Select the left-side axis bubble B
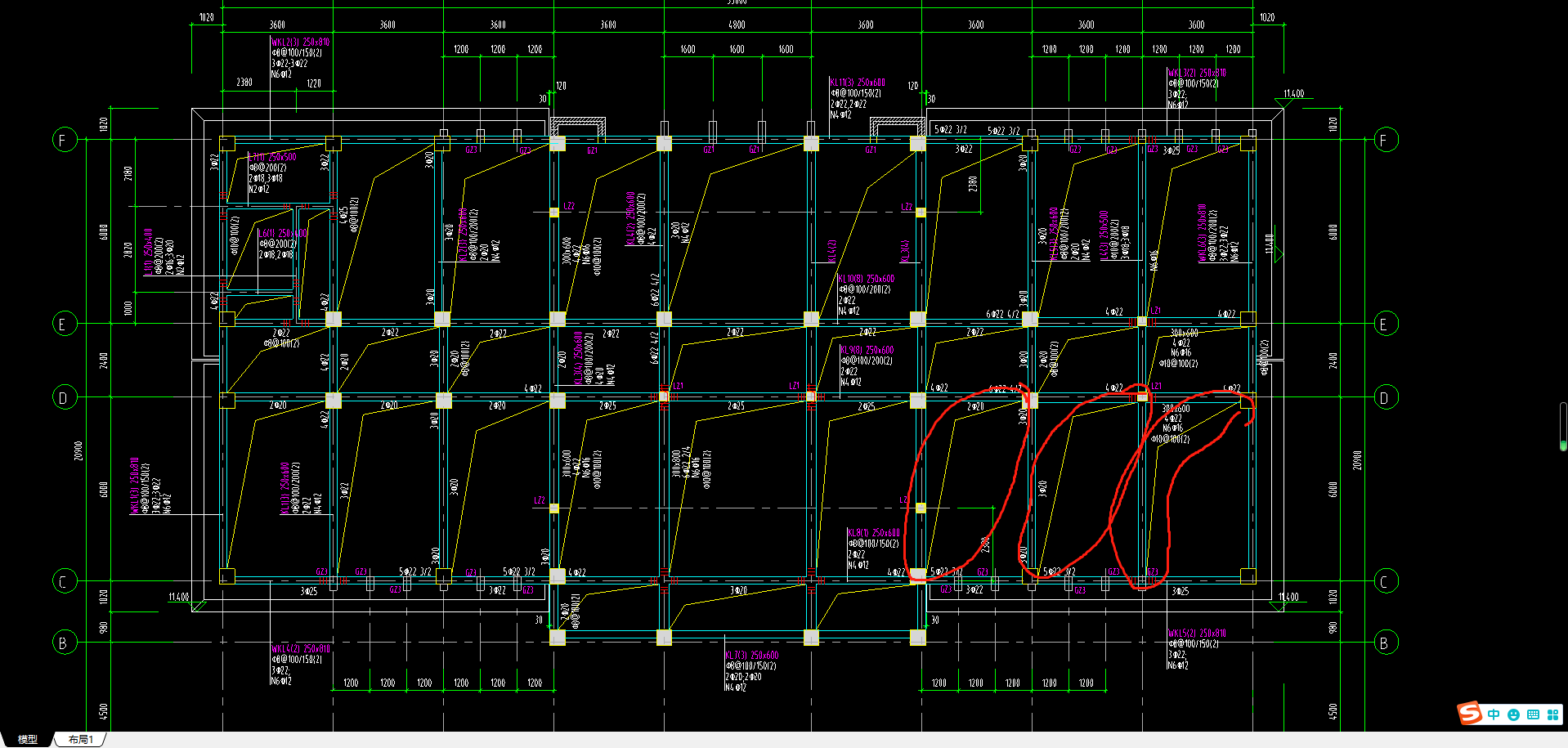 [65, 643]
